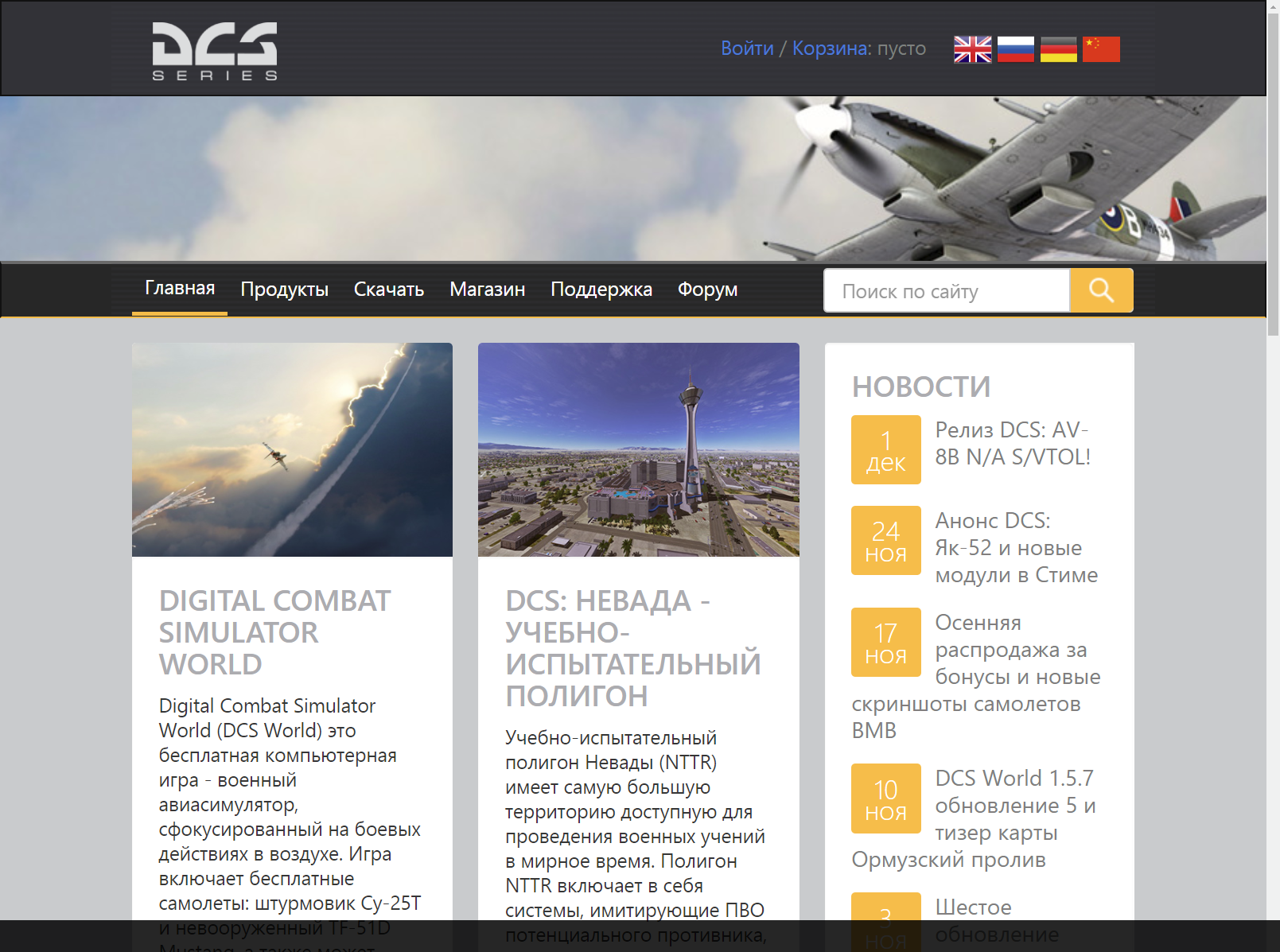1280x952 pixels.
Task: Open the 24 ноя date badge
Action: [885, 541]
